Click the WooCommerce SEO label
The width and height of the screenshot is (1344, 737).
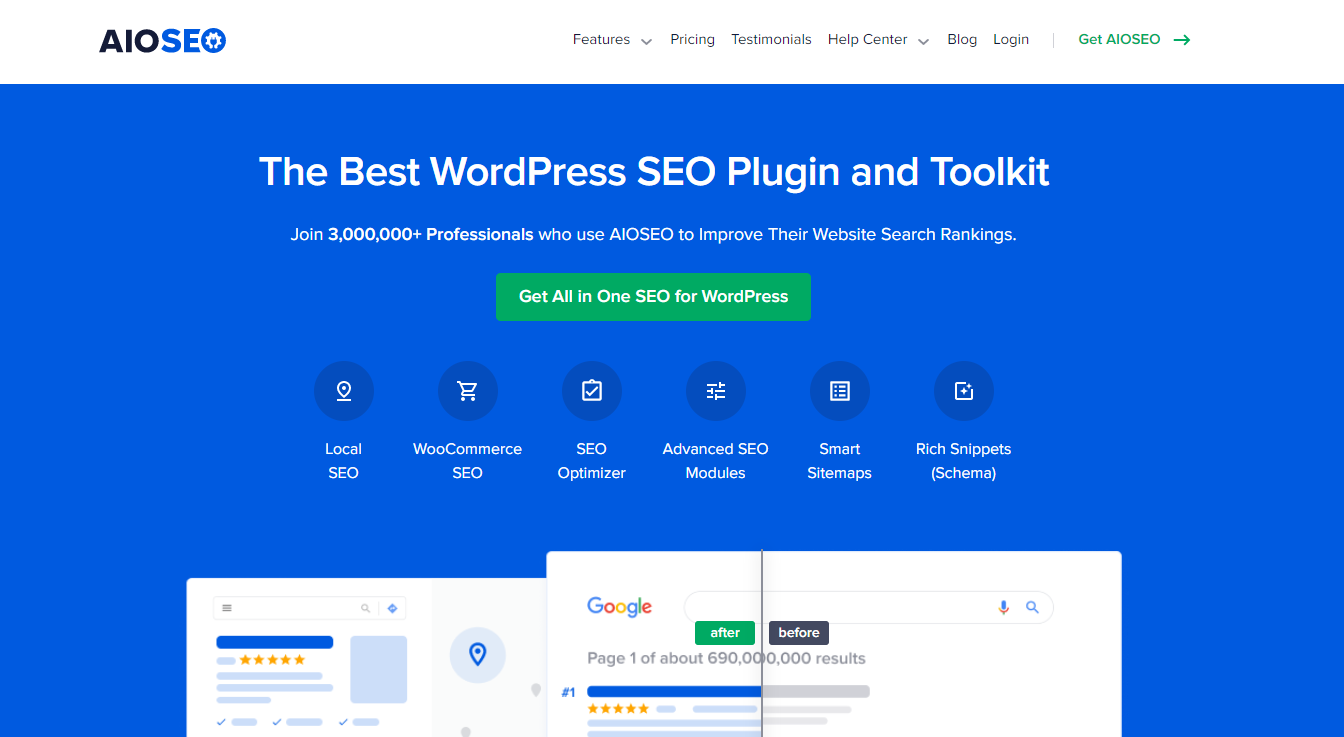468,461
